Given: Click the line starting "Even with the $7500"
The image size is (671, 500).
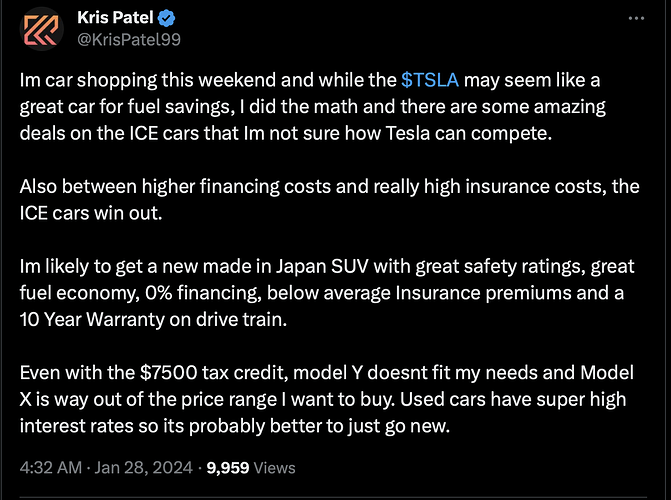Looking at the screenshot, I should pyautogui.click(x=327, y=373).
